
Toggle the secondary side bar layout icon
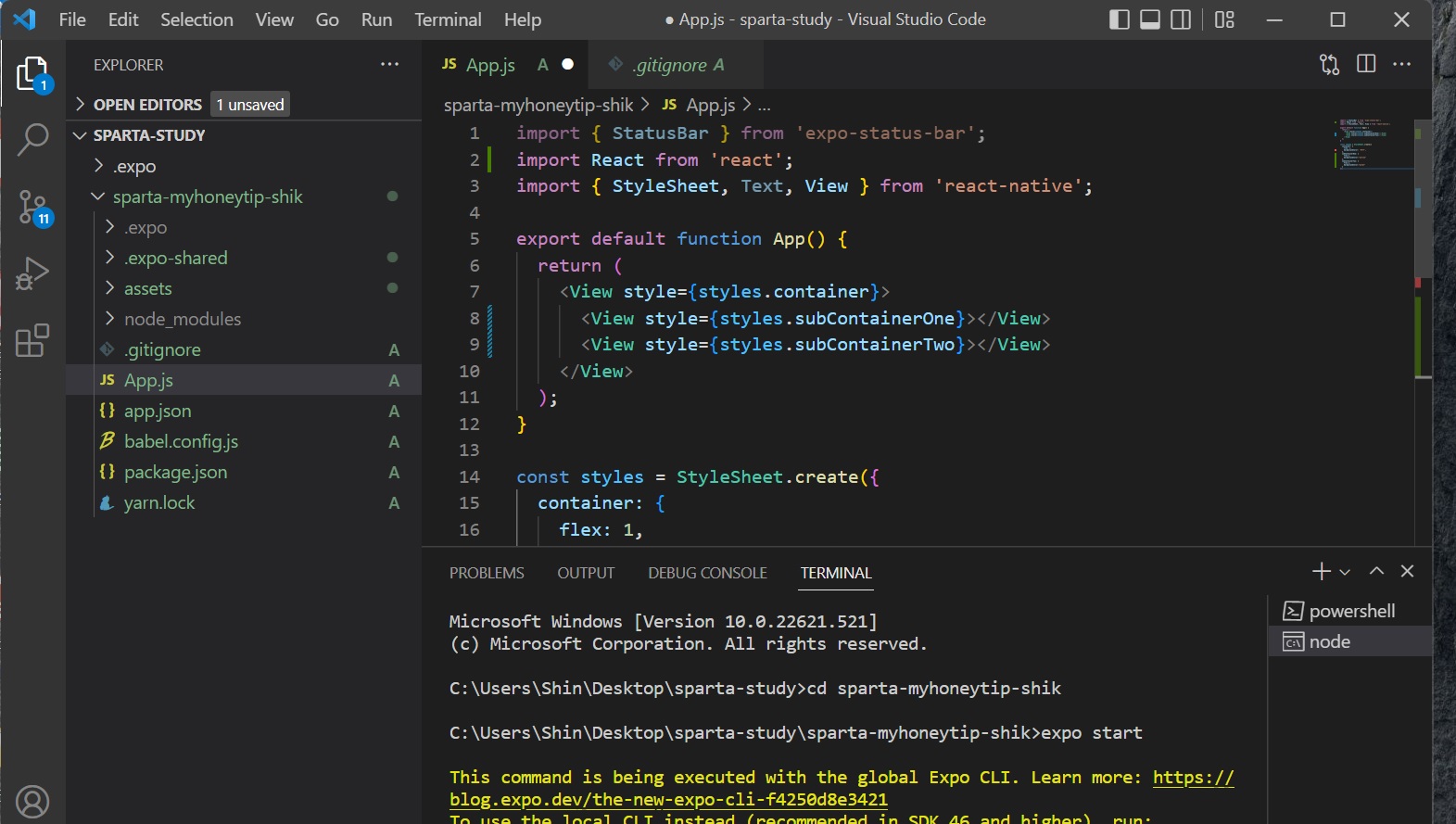point(1181,19)
